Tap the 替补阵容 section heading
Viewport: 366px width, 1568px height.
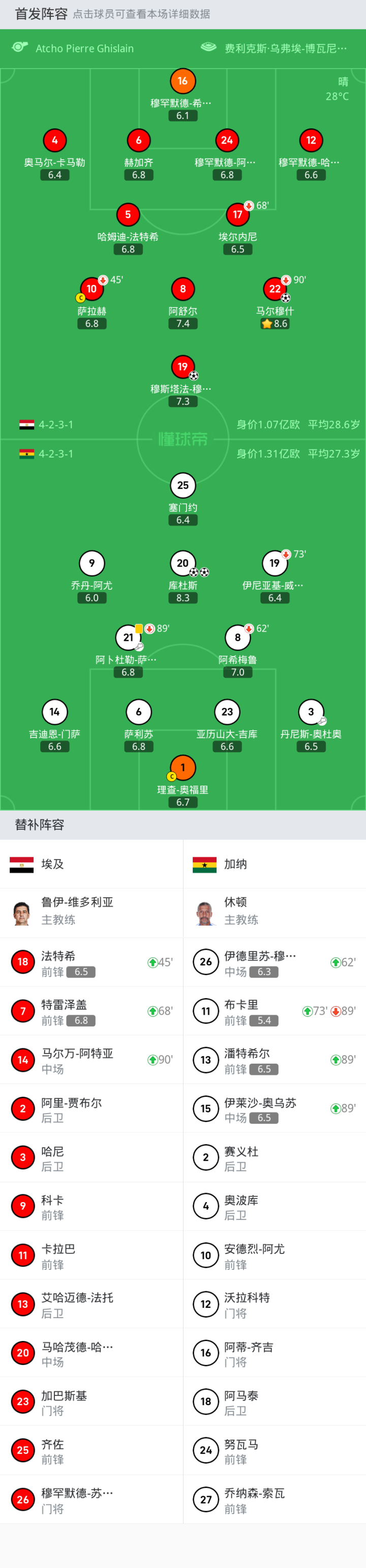pyautogui.click(x=40, y=825)
